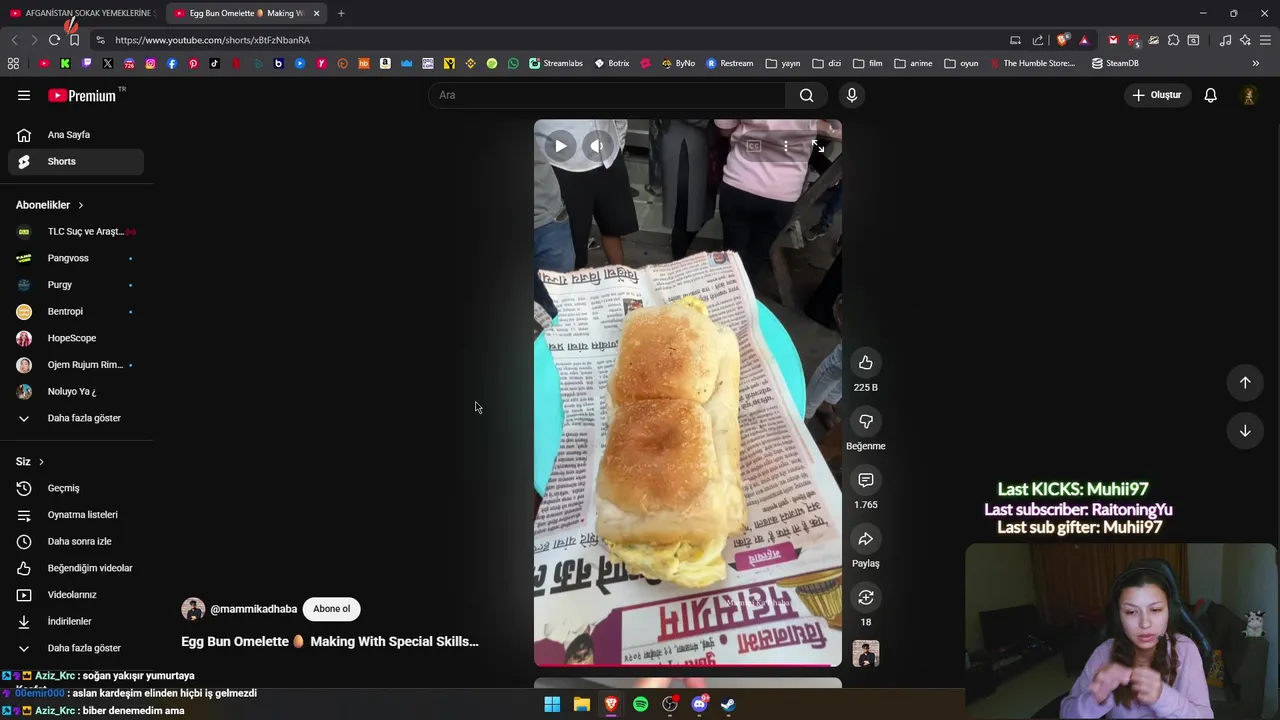Open İndirilenler downloads

[x=76, y=621]
